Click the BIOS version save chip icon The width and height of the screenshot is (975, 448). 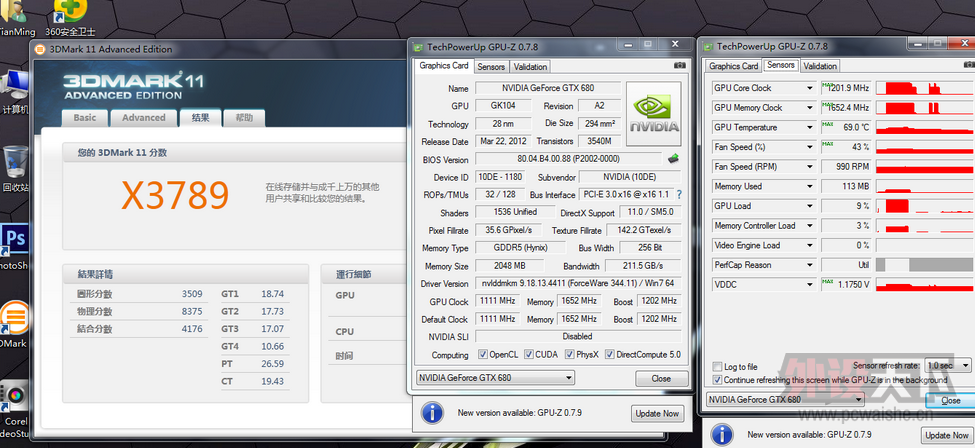(x=673, y=159)
